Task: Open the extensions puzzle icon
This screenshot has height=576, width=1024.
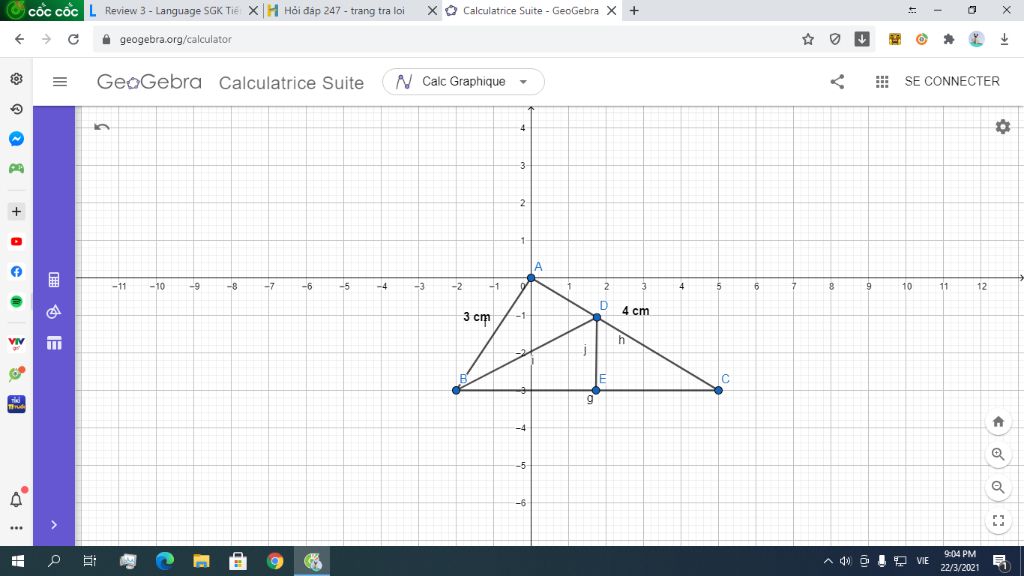Action: [949, 39]
